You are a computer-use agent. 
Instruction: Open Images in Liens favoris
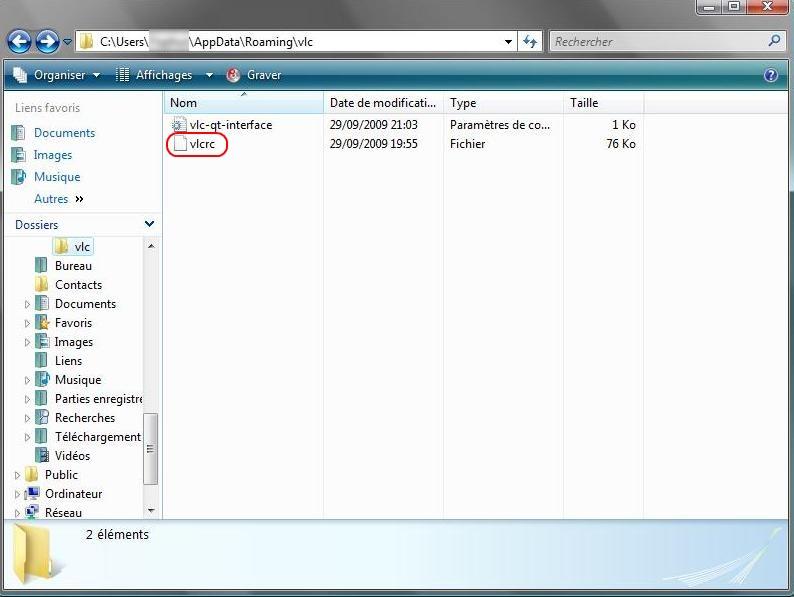point(53,155)
